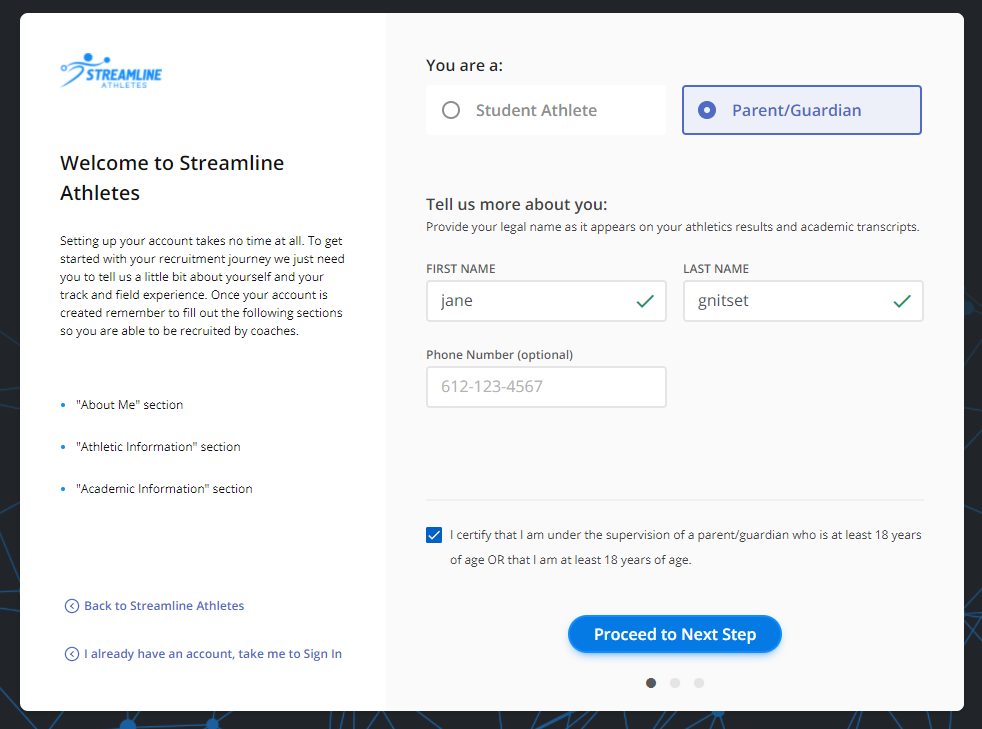Click the green checkmark in Last Name field
This screenshot has height=729, width=982.
pyautogui.click(x=902, y=301)
